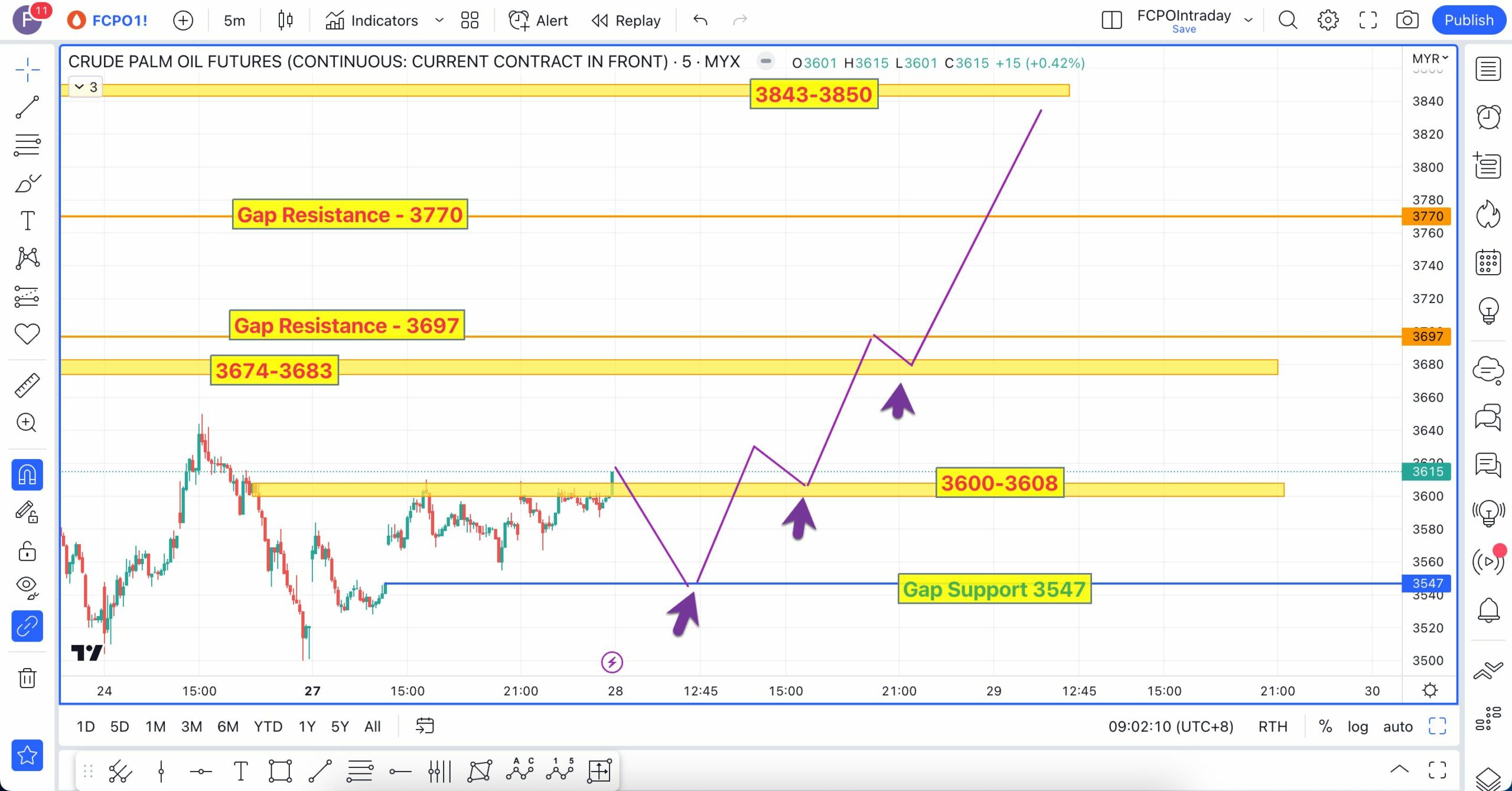The image size is (1512, 791).
Task: Select the trend line drawing tool
Action: pyautogui.click(x=27, y=108)
